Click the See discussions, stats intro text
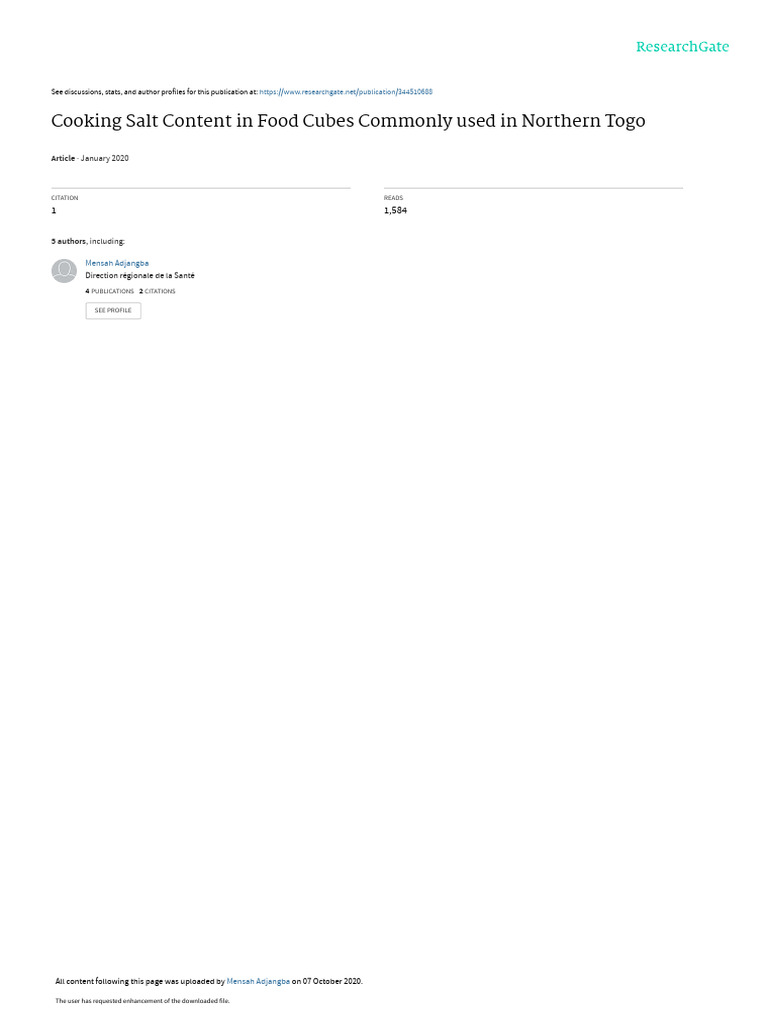Image resolution: width=768 pixels, height=1024 pixels. pos(154,92)
